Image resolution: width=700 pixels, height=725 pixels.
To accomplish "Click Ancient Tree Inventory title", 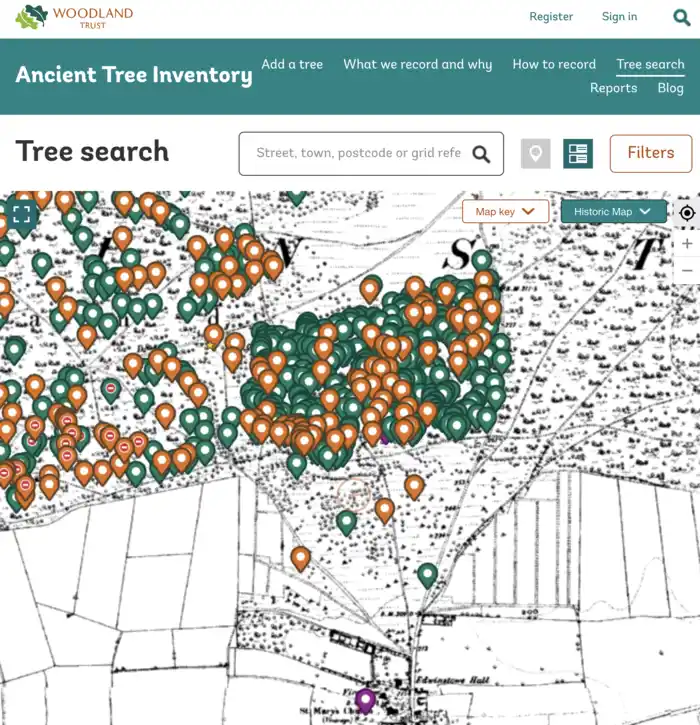I will (134, 75).
